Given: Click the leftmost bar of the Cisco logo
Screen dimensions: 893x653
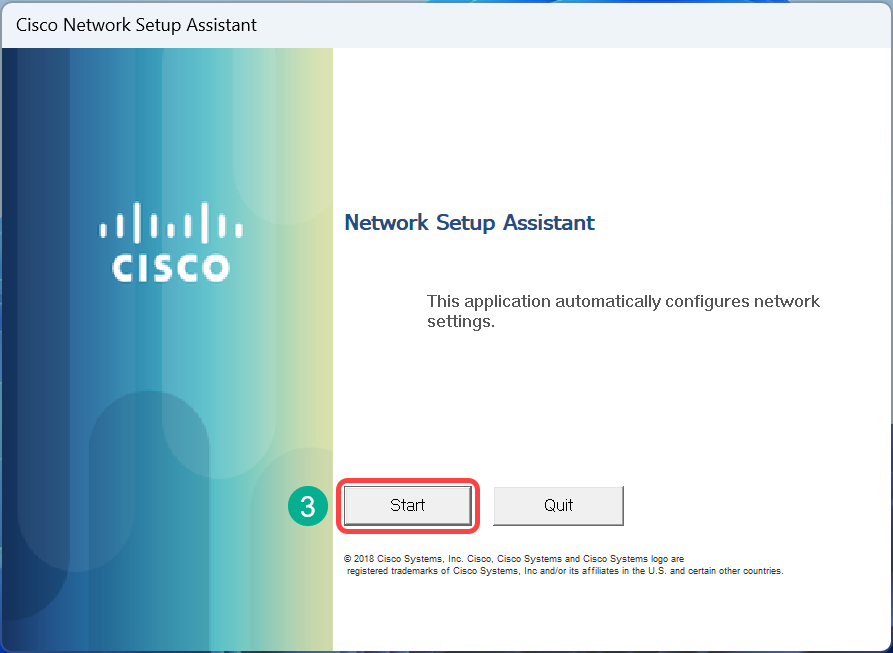Looking at the screenshot, I should [x=102, y=230].
